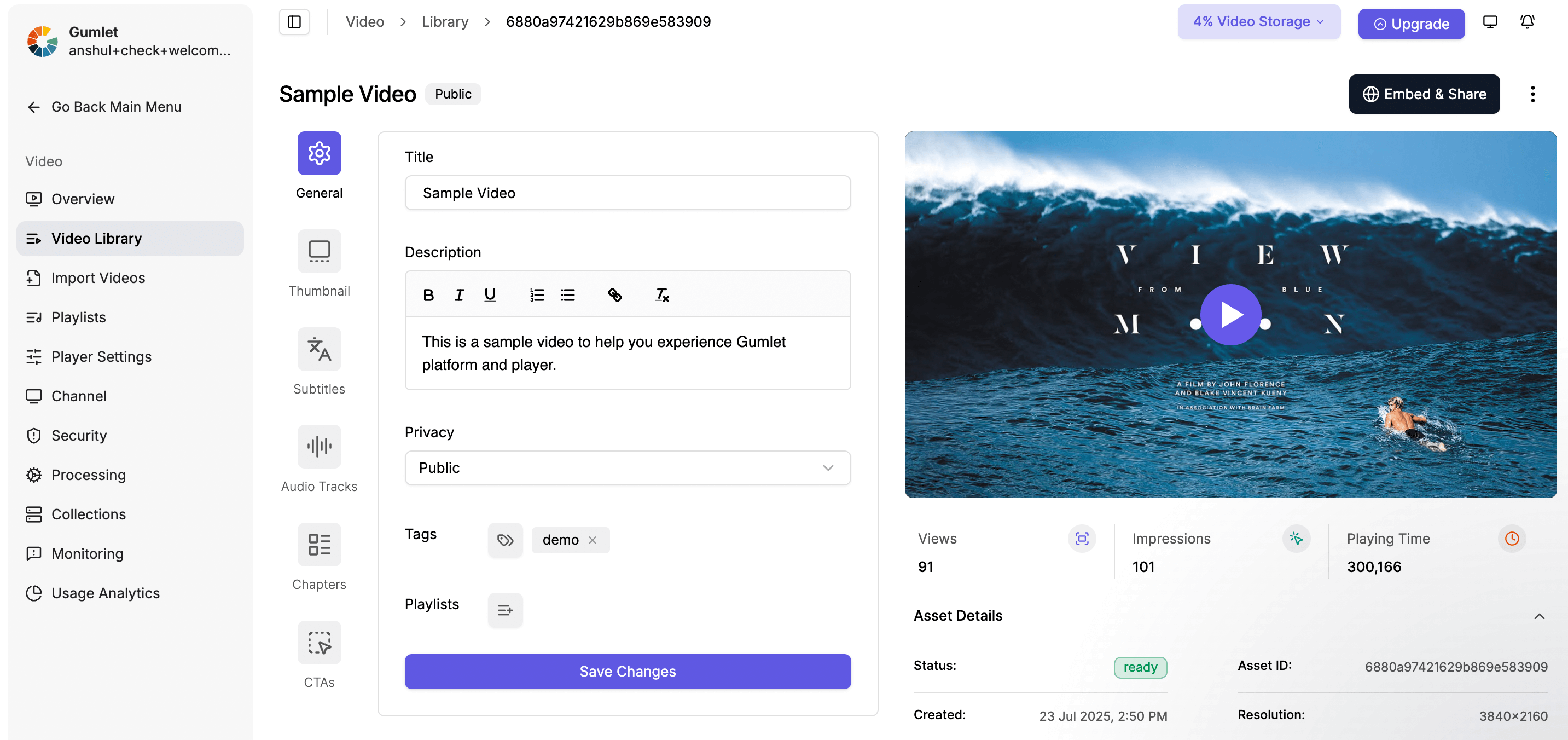Expand the 4% Video Storage dropdown
The image size is (1568, 740).
tap(1259, 22)
